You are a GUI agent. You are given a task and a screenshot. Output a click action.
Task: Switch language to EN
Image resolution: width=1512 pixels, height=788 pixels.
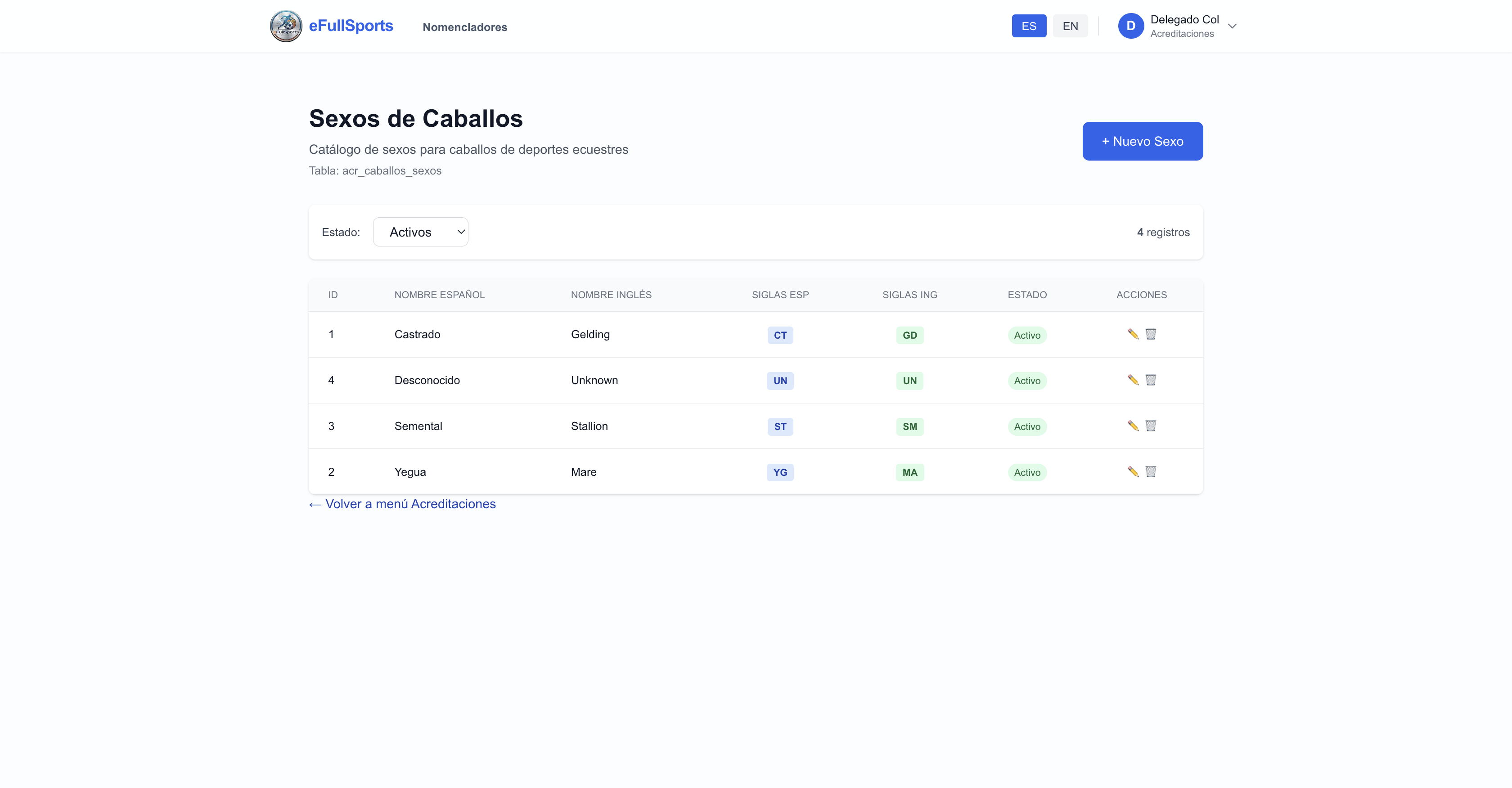[1070, 26]
